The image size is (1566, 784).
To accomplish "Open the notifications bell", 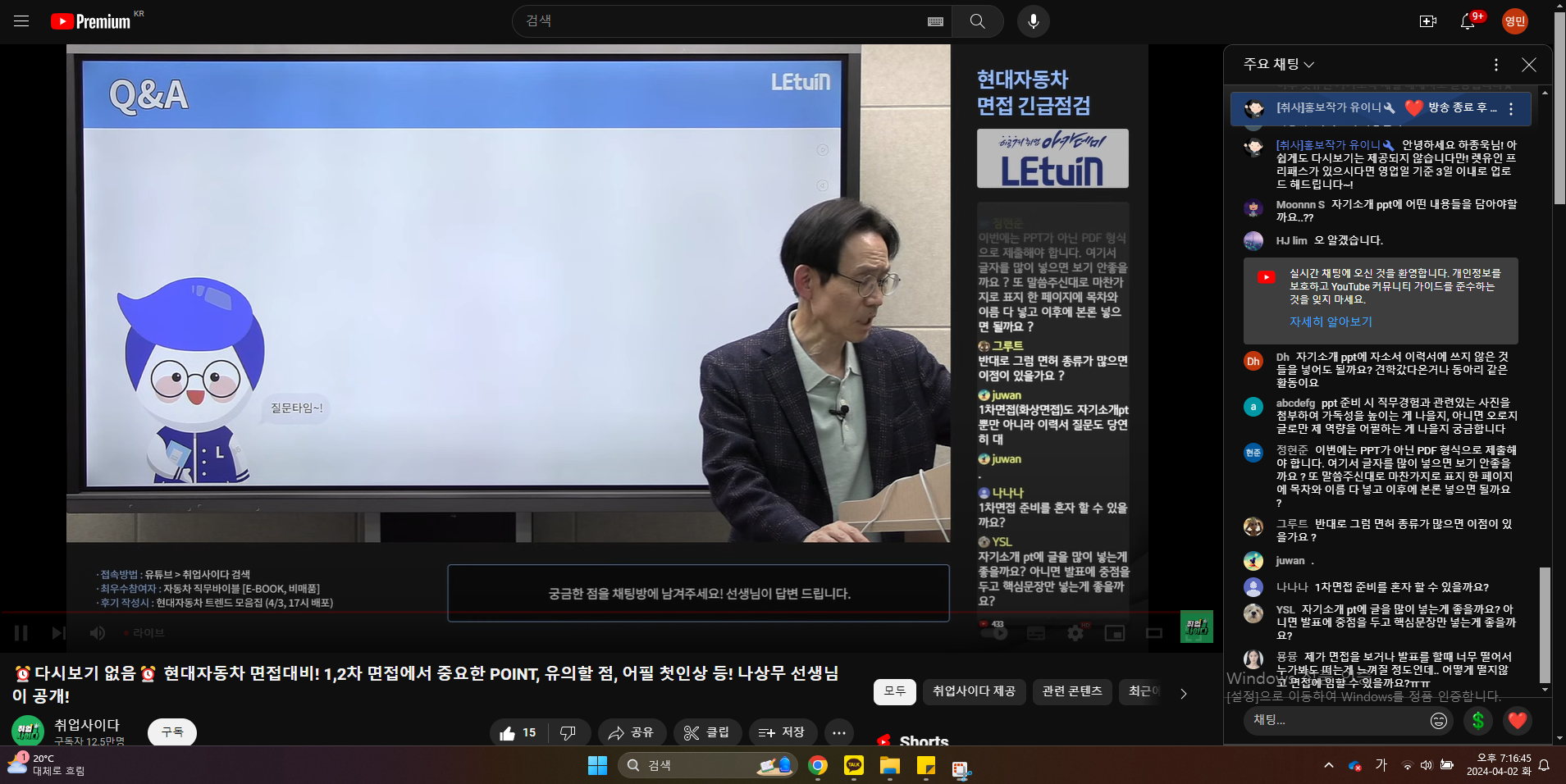I will coord(1468,21).
